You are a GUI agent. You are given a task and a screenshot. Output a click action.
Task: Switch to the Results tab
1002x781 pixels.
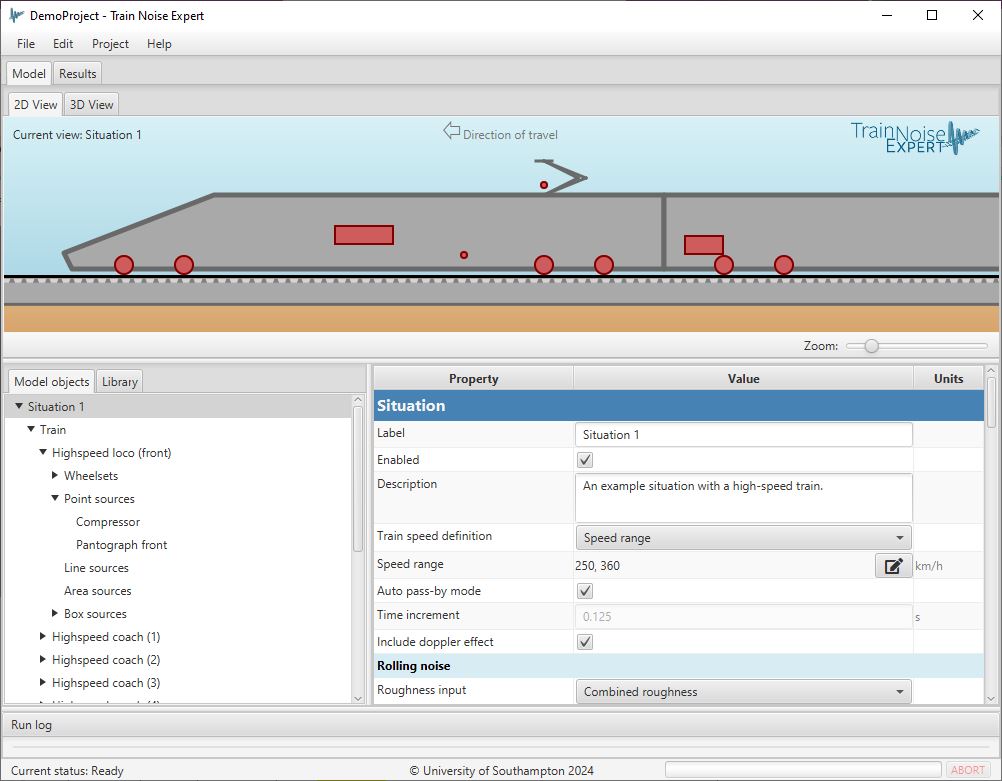pyautogui.click(x=77, y=73)
